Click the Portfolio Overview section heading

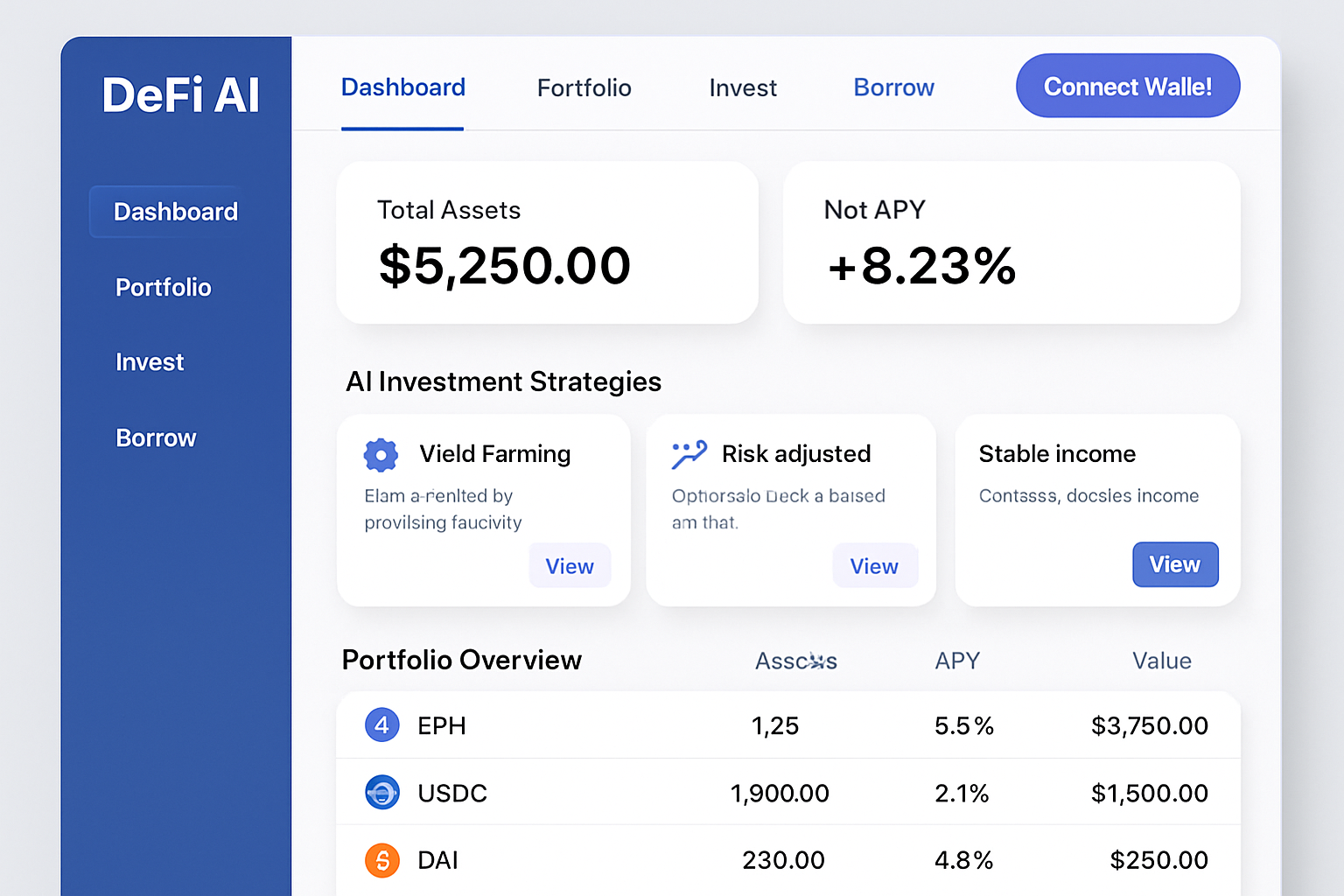pos(462,660)
